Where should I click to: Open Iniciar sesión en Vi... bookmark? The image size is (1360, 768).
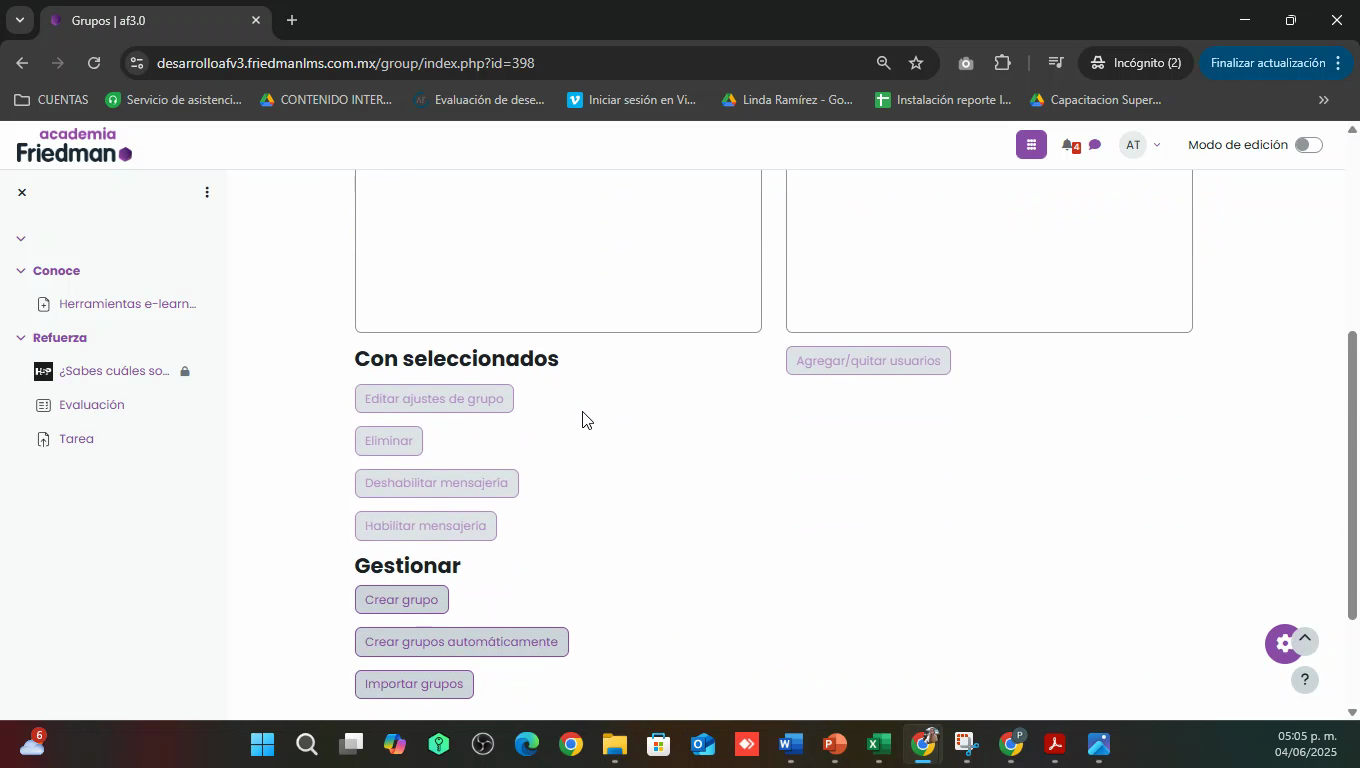tap(631, 100)
